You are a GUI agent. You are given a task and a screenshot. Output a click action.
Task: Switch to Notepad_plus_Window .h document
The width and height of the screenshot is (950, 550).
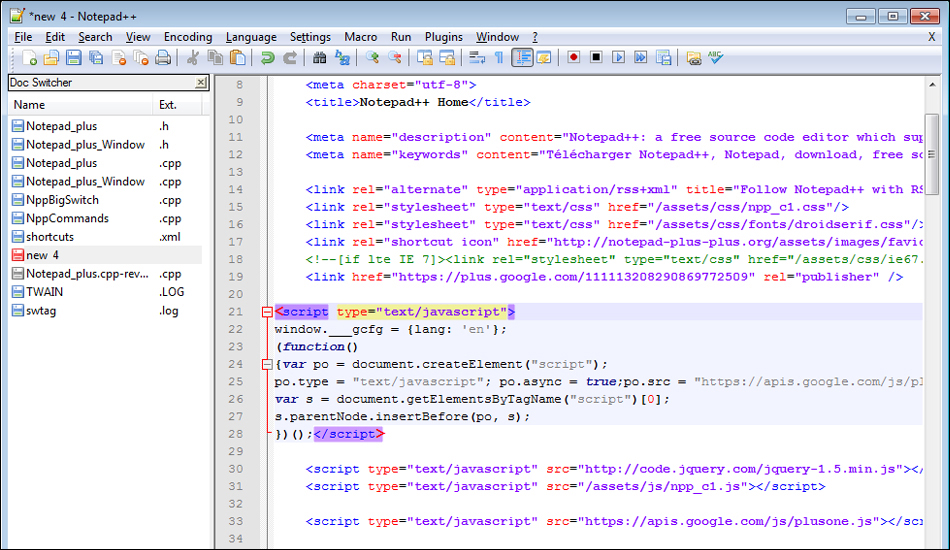pos(105,145)
